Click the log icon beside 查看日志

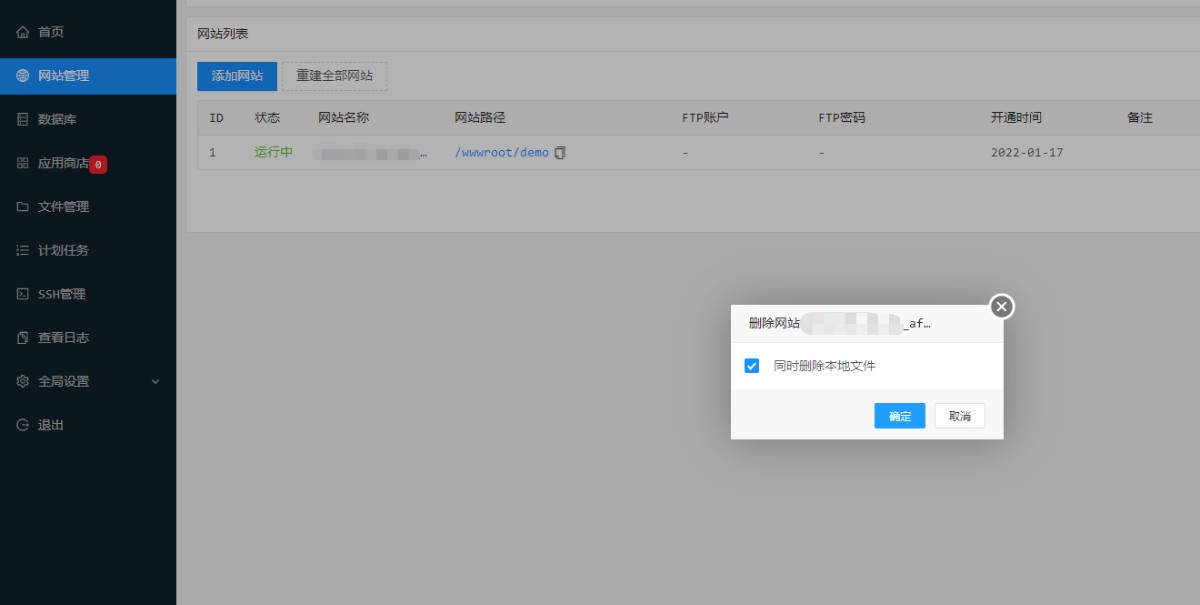[x=23, y=338]
